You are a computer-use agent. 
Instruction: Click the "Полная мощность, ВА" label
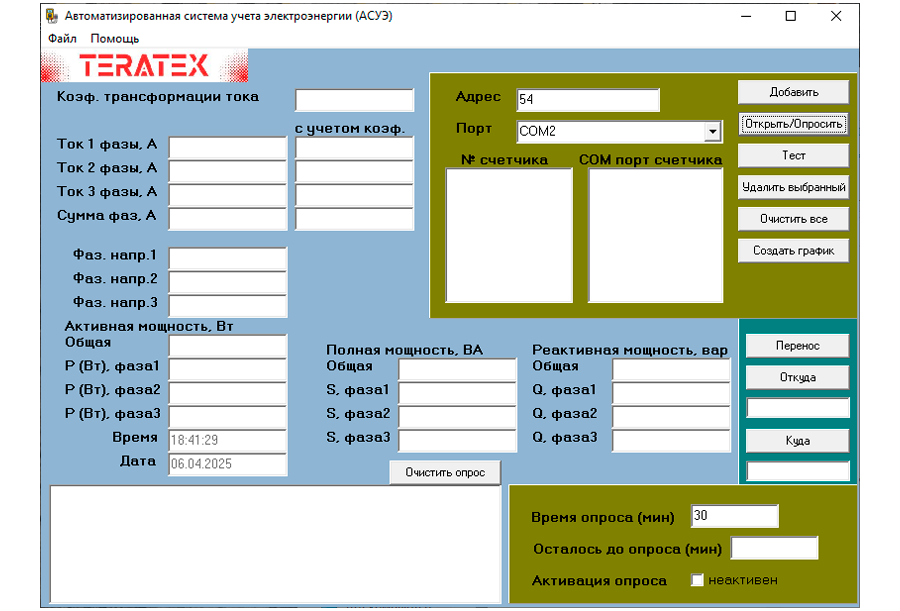click(404, 350)
